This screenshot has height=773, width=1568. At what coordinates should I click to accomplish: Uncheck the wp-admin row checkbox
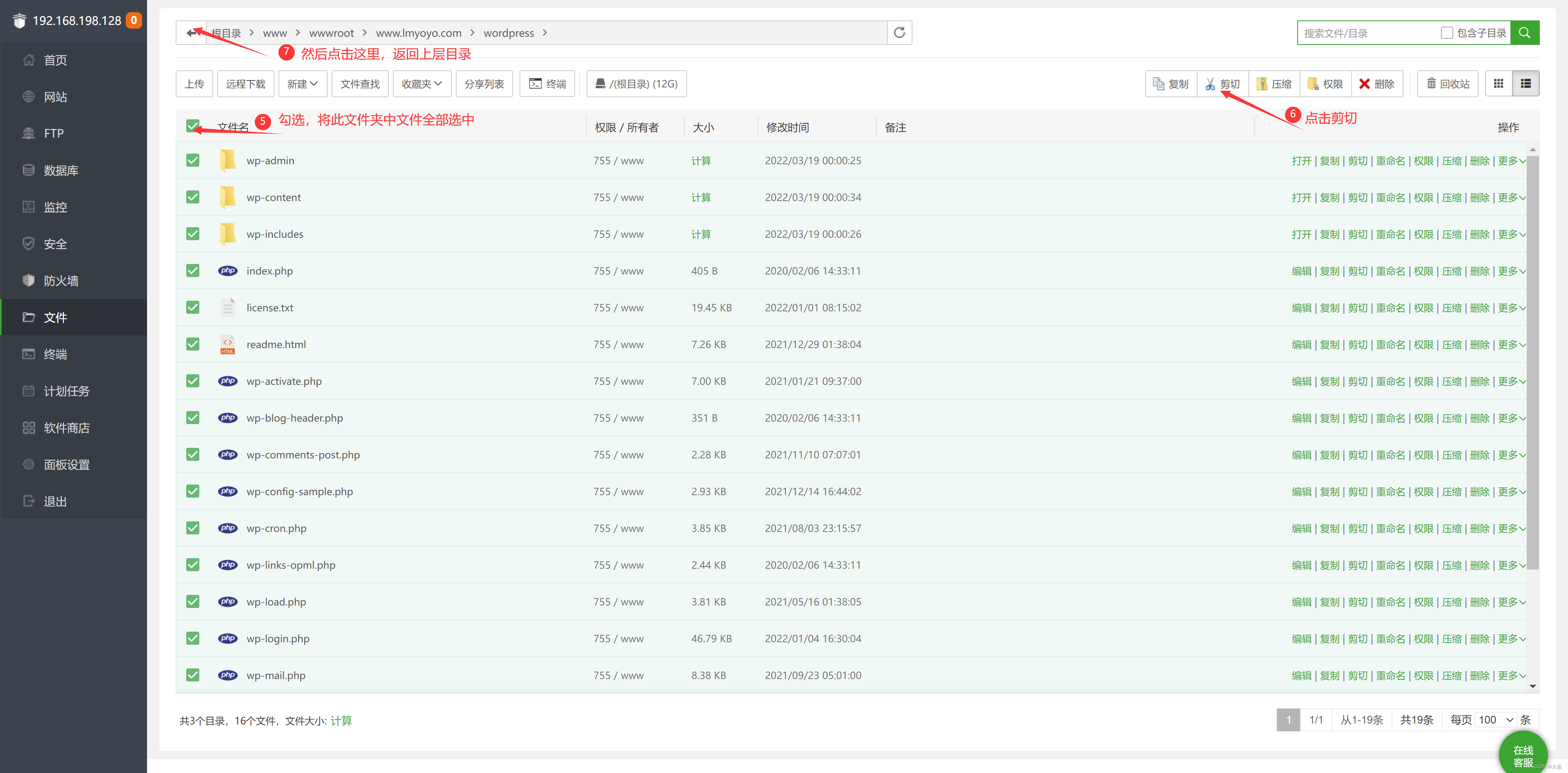point(193,160)
